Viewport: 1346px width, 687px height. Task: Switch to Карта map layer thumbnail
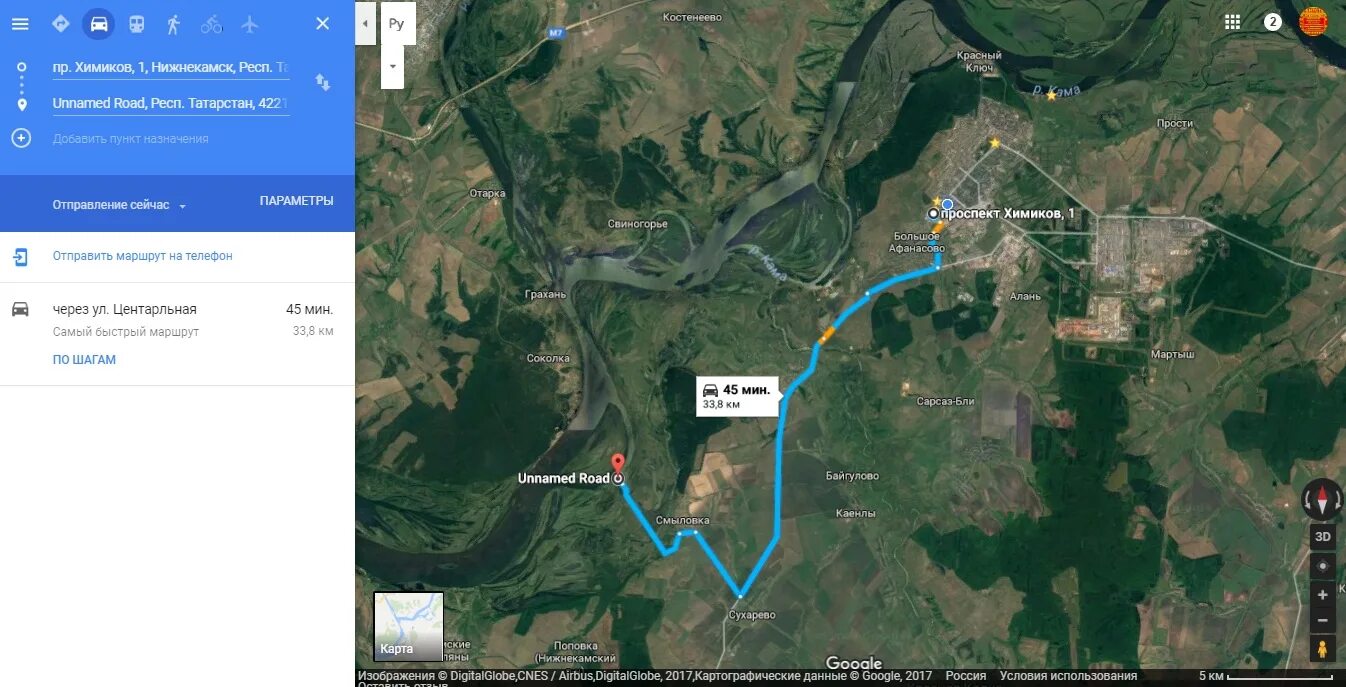408,626
